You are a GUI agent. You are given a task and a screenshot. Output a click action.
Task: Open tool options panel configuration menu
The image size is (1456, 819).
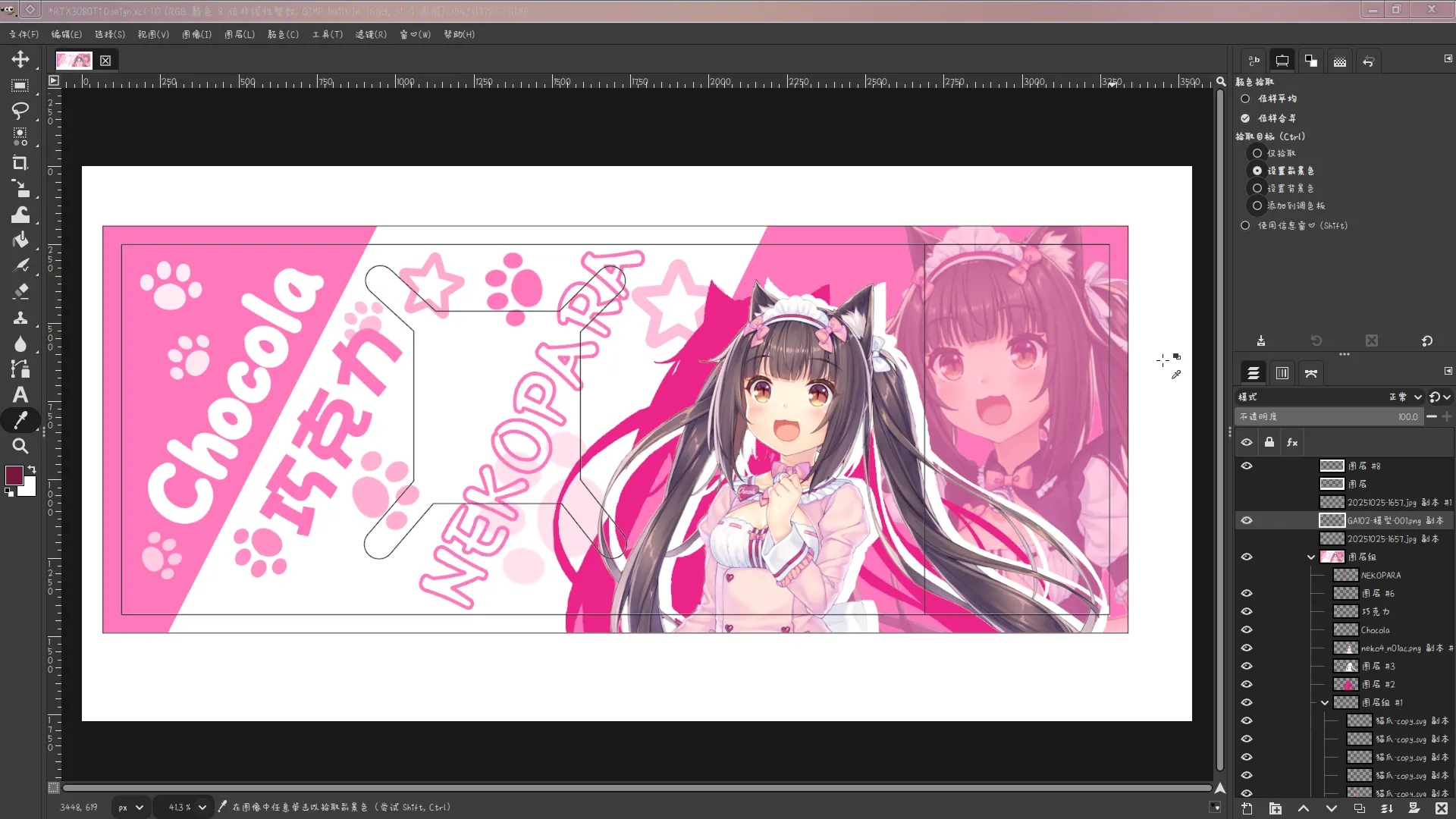tap(1448, 58)
